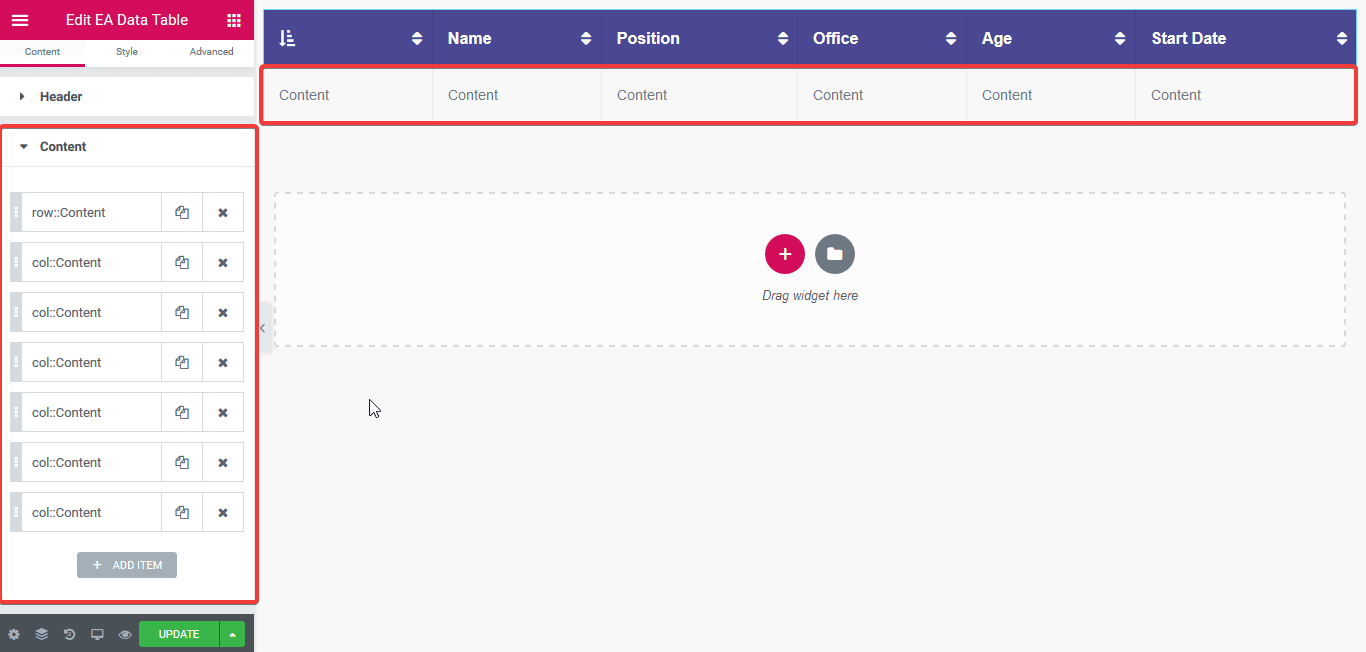Open page settings gear icon
This screenshot has width=1366, height=652.
14,634
